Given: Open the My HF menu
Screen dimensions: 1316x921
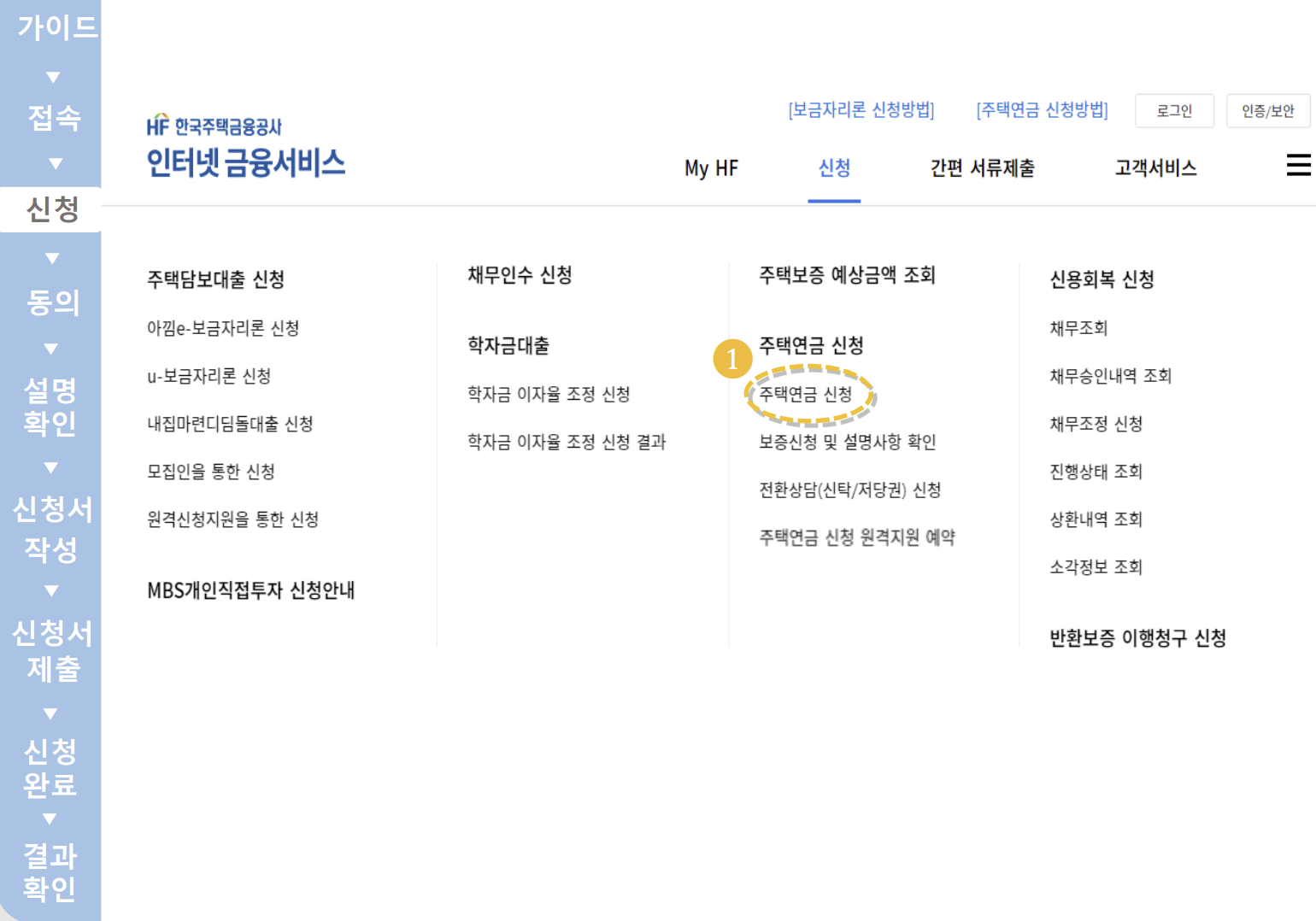Looking at the screenshot, I should (x=710, y=168).
